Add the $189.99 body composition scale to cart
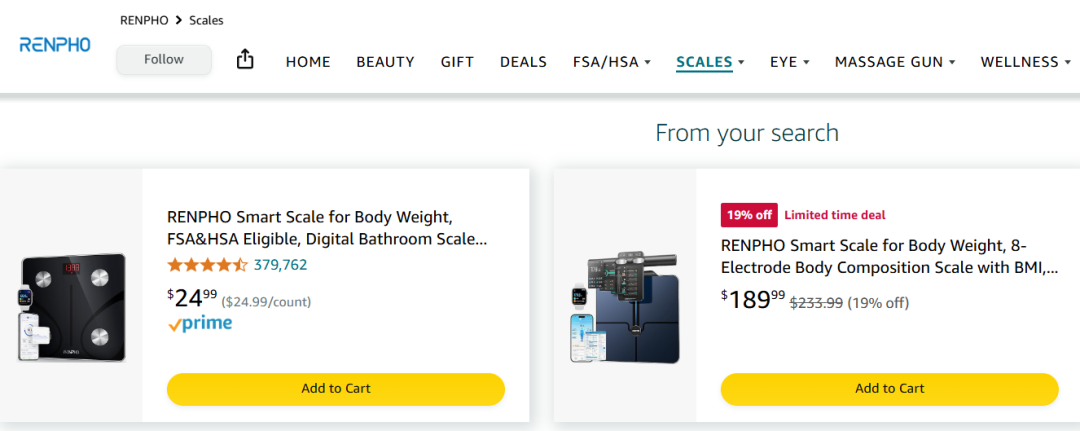This screenshot has height=431, width=1080. (x=889, y=389)
